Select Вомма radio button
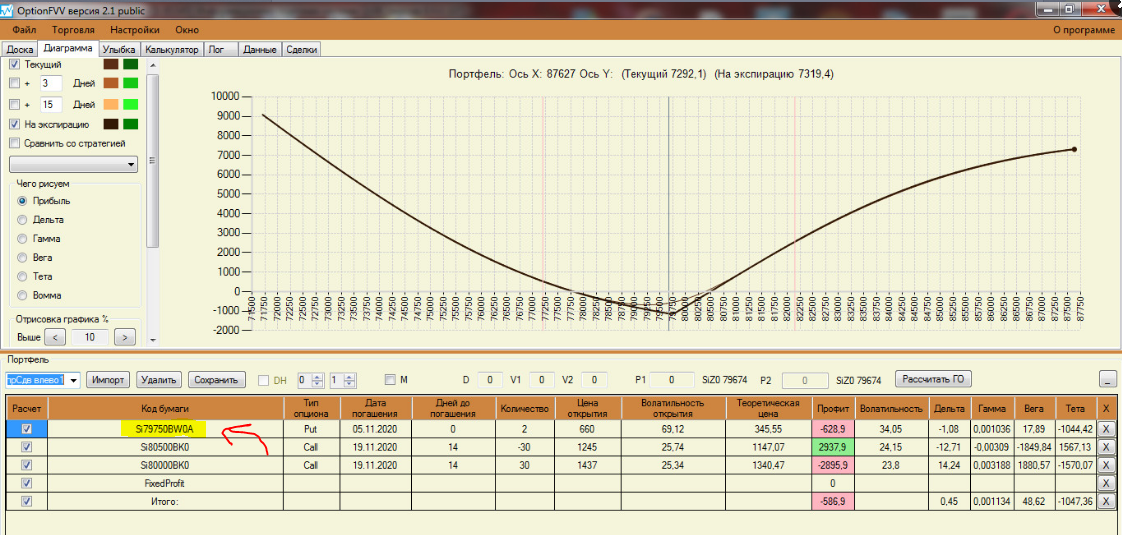Image resolution: width=1122 pixels, height=535 pixels. point(21,295)
